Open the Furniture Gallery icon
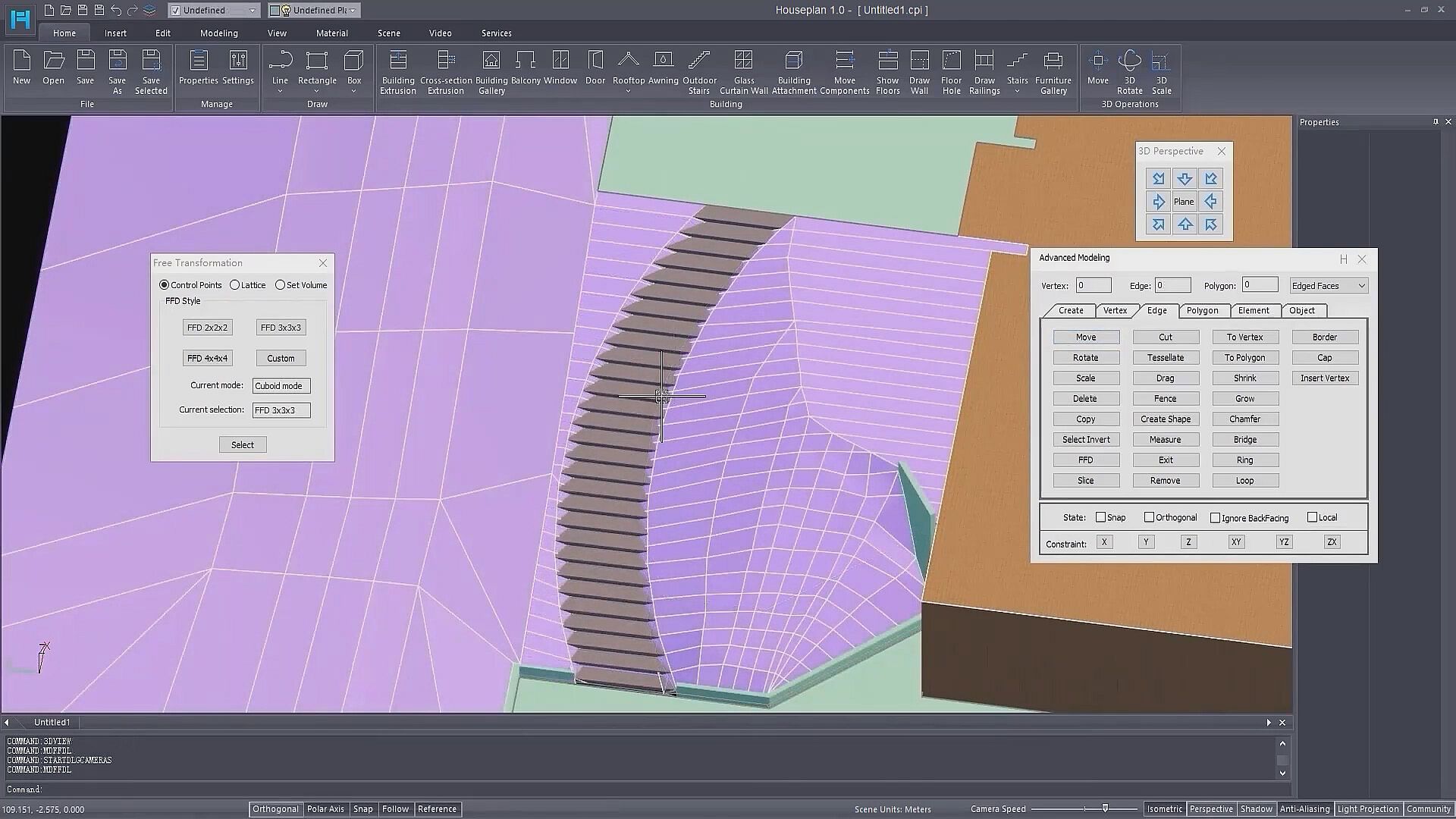 click(1053, 61)
